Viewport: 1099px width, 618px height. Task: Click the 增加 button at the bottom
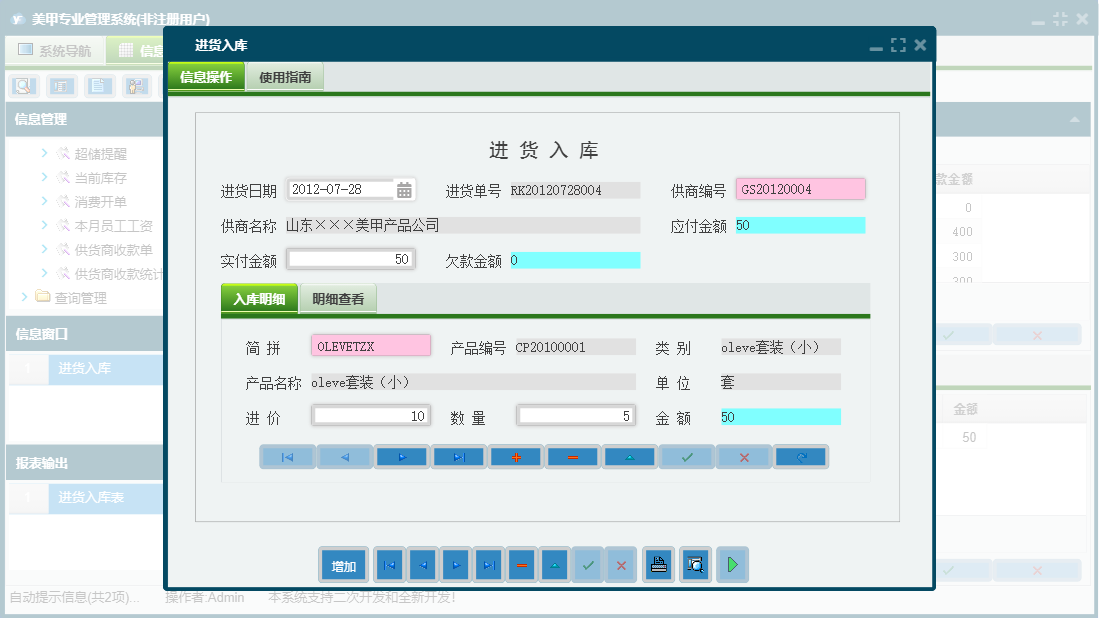[x=342, y=565]
